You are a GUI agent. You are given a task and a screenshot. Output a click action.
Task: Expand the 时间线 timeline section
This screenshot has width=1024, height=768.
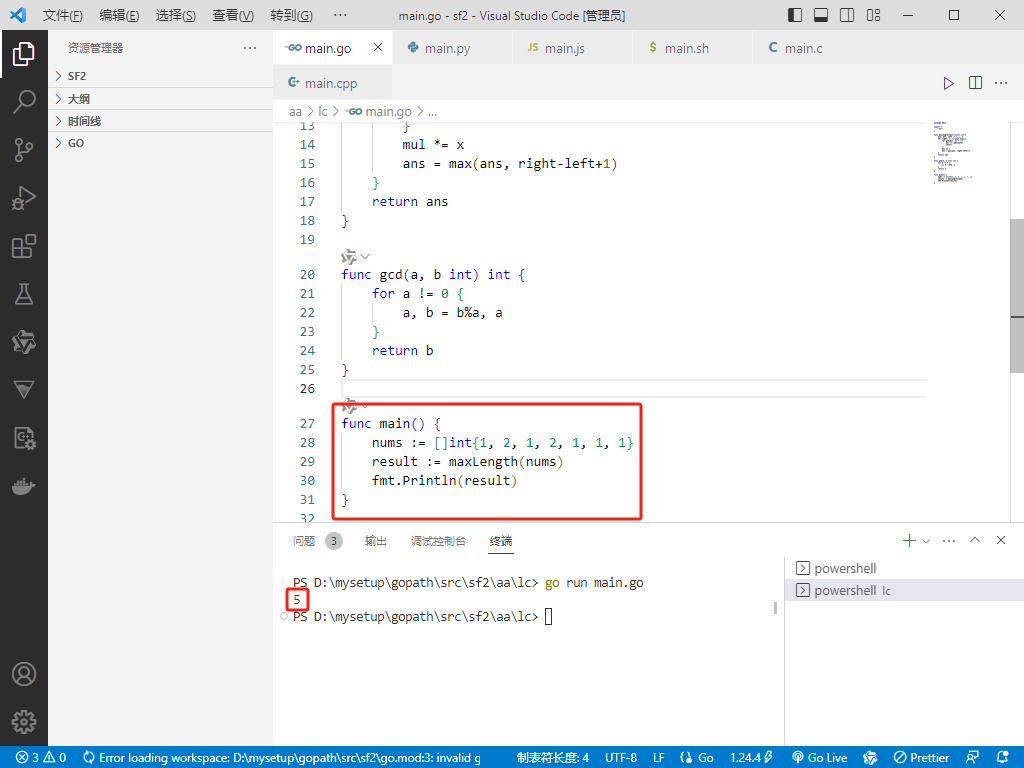pyautogui.click(x=161, y=121)
